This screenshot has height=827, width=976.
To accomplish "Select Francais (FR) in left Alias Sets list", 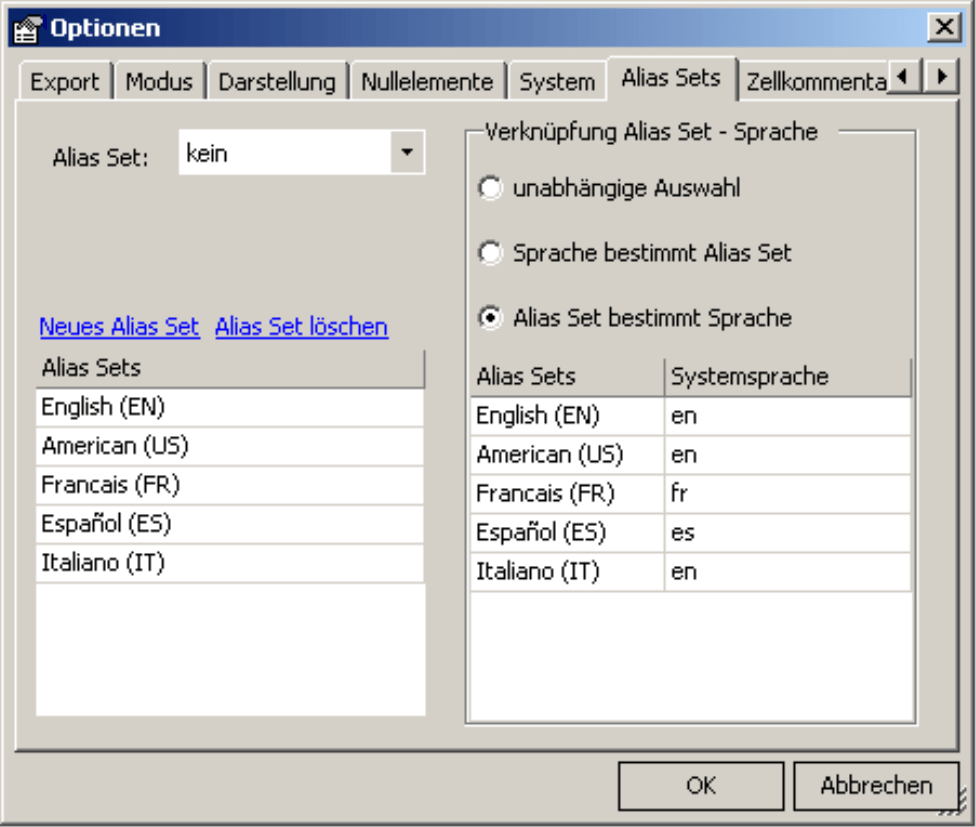I will tap(230, 485).
